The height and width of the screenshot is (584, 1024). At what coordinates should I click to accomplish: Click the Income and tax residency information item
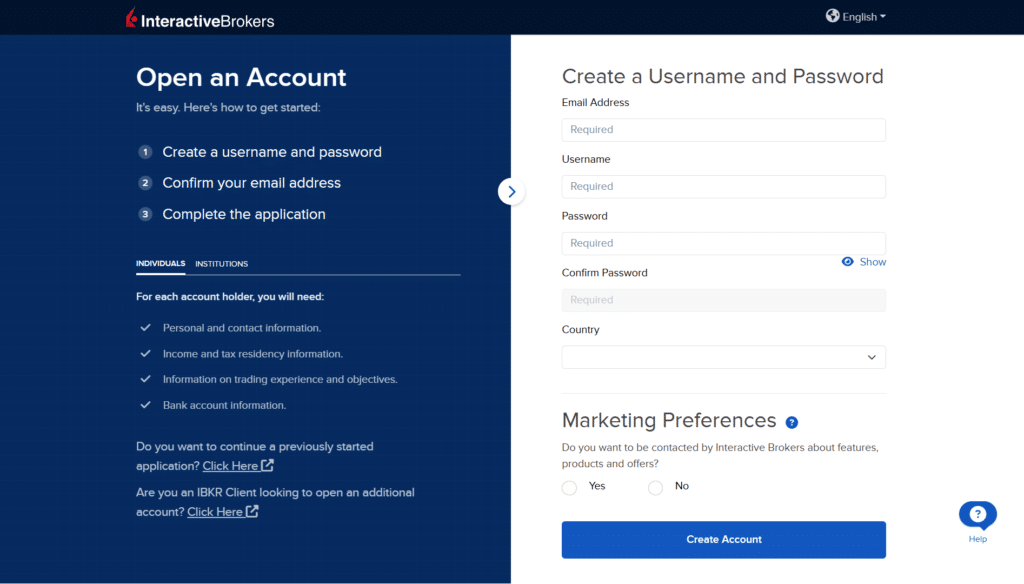pyautogui.click(x=253, y=354)
